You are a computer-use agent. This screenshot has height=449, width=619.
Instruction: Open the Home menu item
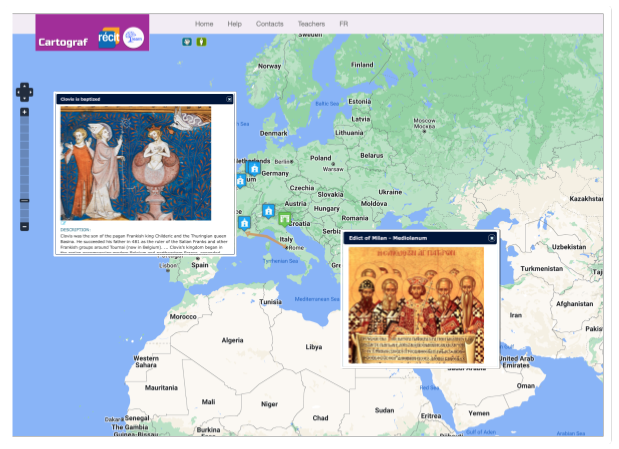point(204,23)
